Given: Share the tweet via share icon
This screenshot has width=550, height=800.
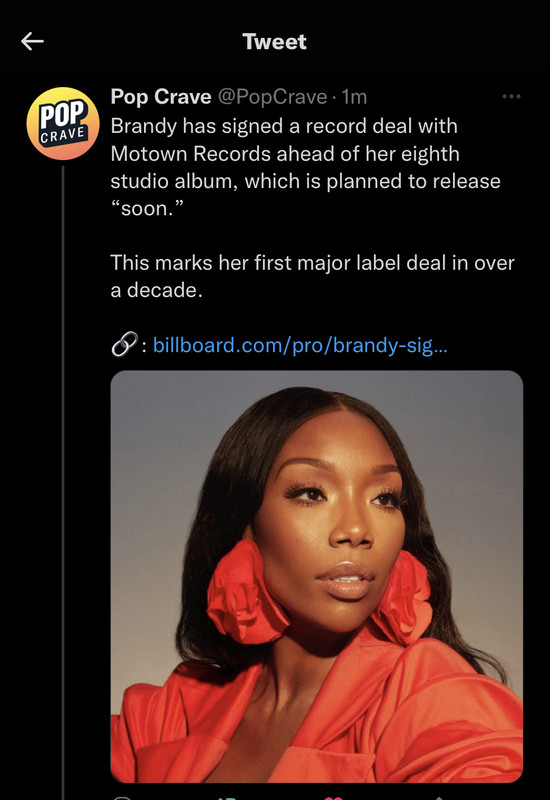Looking at the screenshot, I should [439, 798].
